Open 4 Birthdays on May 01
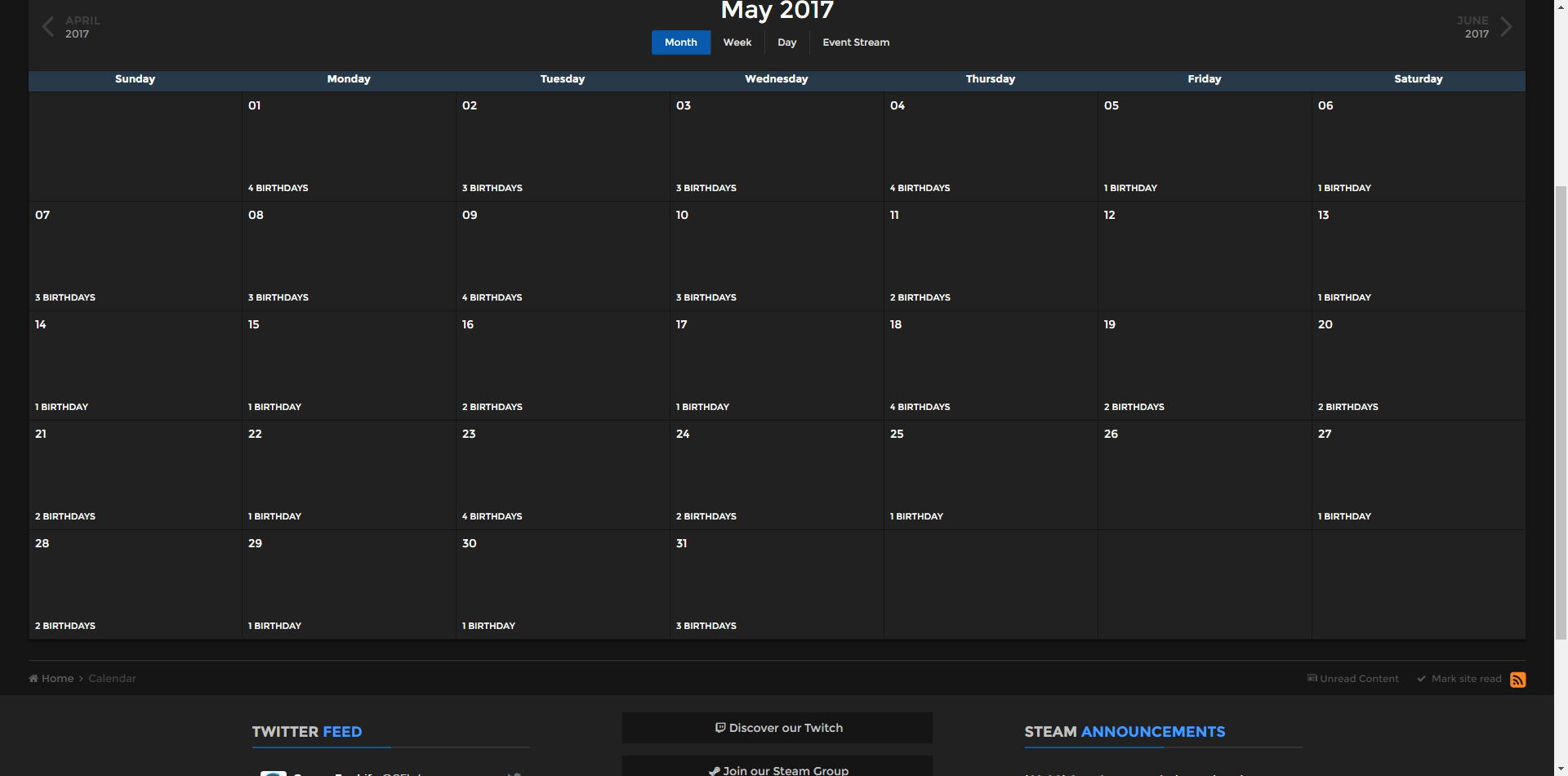This screenshot has height=776, width=1568. pyautogui.click(x=278, y=188)
